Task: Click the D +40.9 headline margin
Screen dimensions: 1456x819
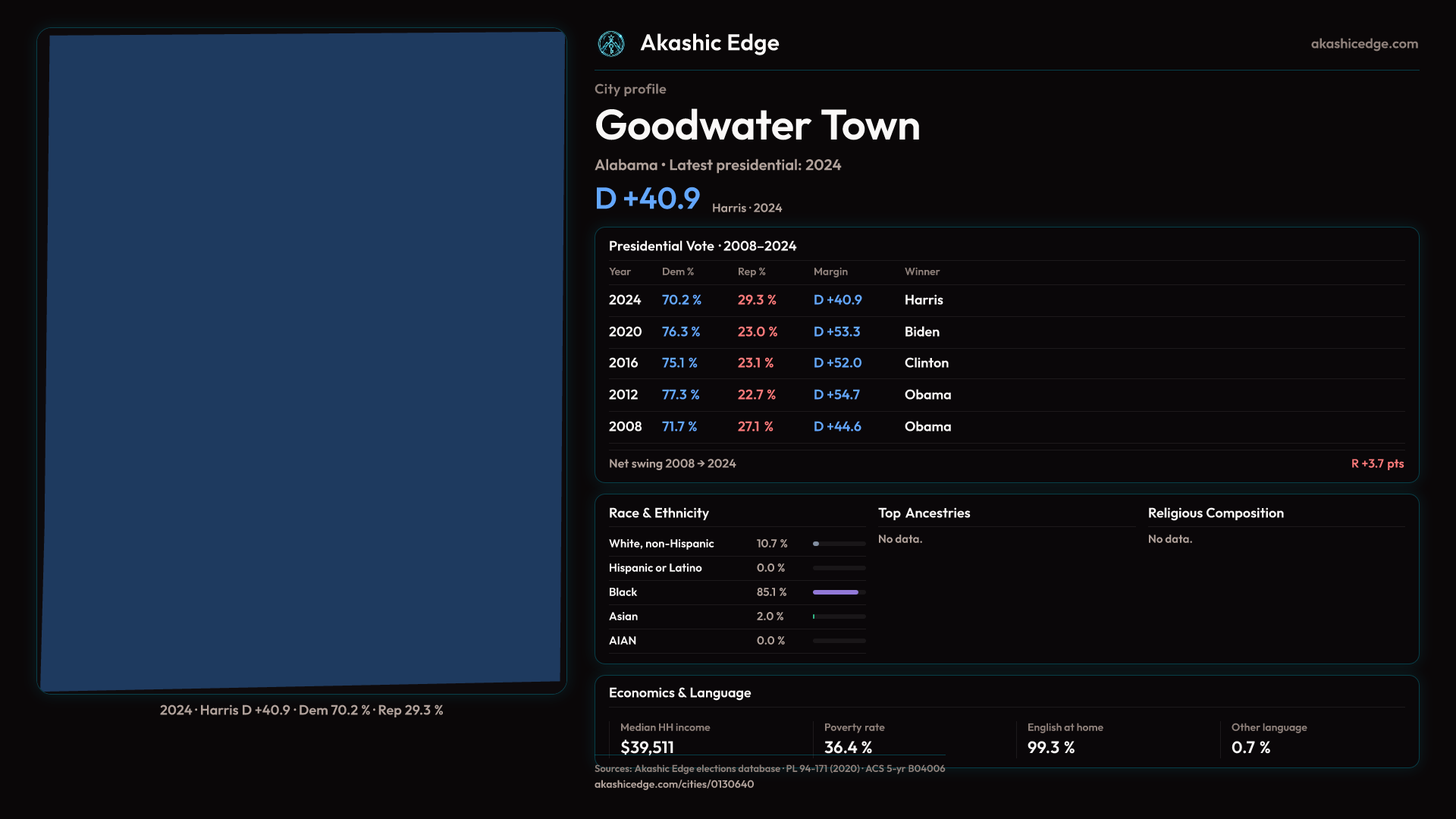Action: pyautogui.click(x=647, y=199)
